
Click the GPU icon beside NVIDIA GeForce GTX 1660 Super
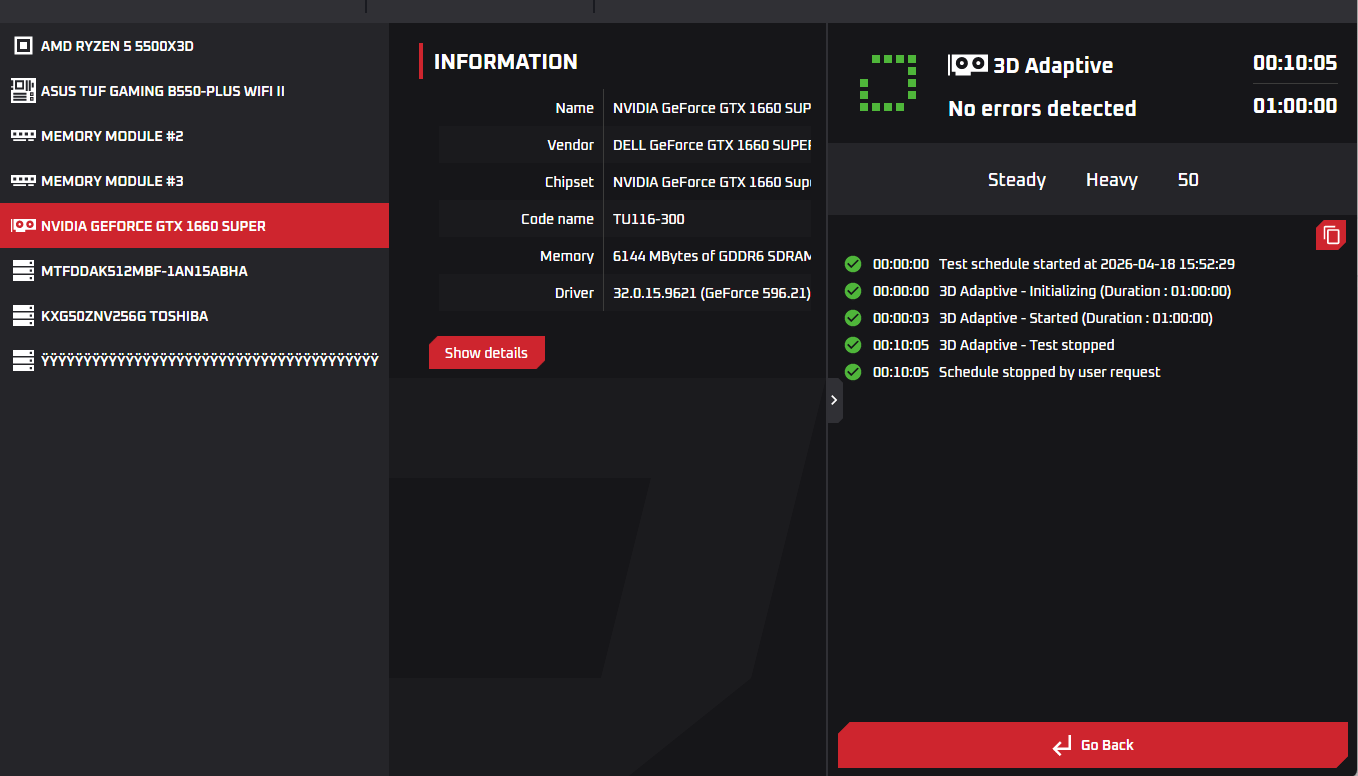[23, 226]
